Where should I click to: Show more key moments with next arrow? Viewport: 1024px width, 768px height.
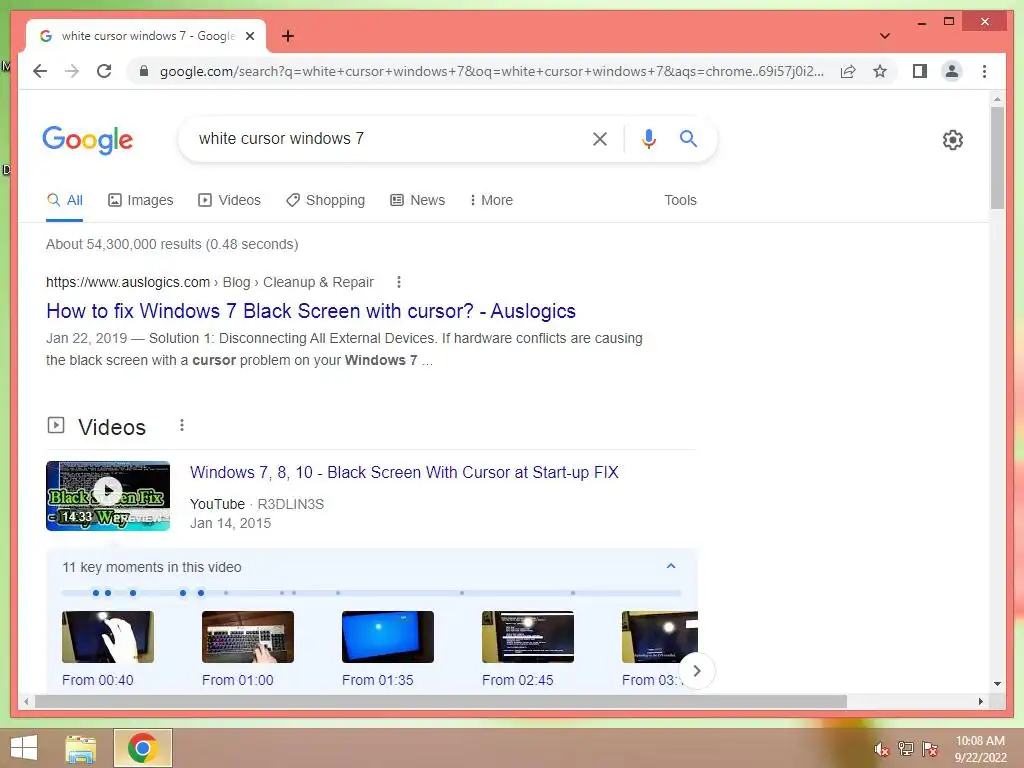coord(697,671)
